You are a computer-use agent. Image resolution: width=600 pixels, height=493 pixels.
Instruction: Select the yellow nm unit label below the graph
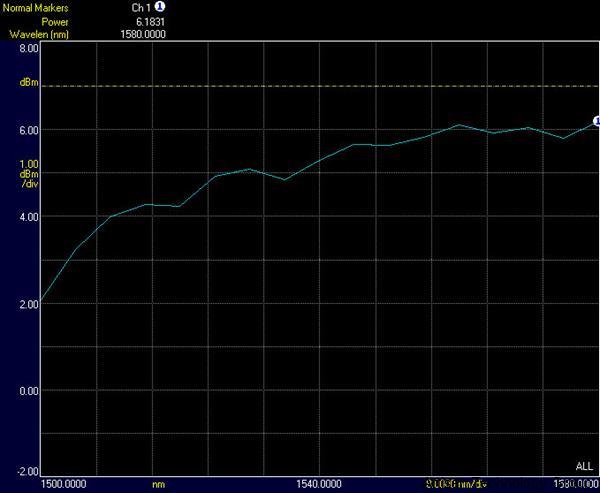158,484
